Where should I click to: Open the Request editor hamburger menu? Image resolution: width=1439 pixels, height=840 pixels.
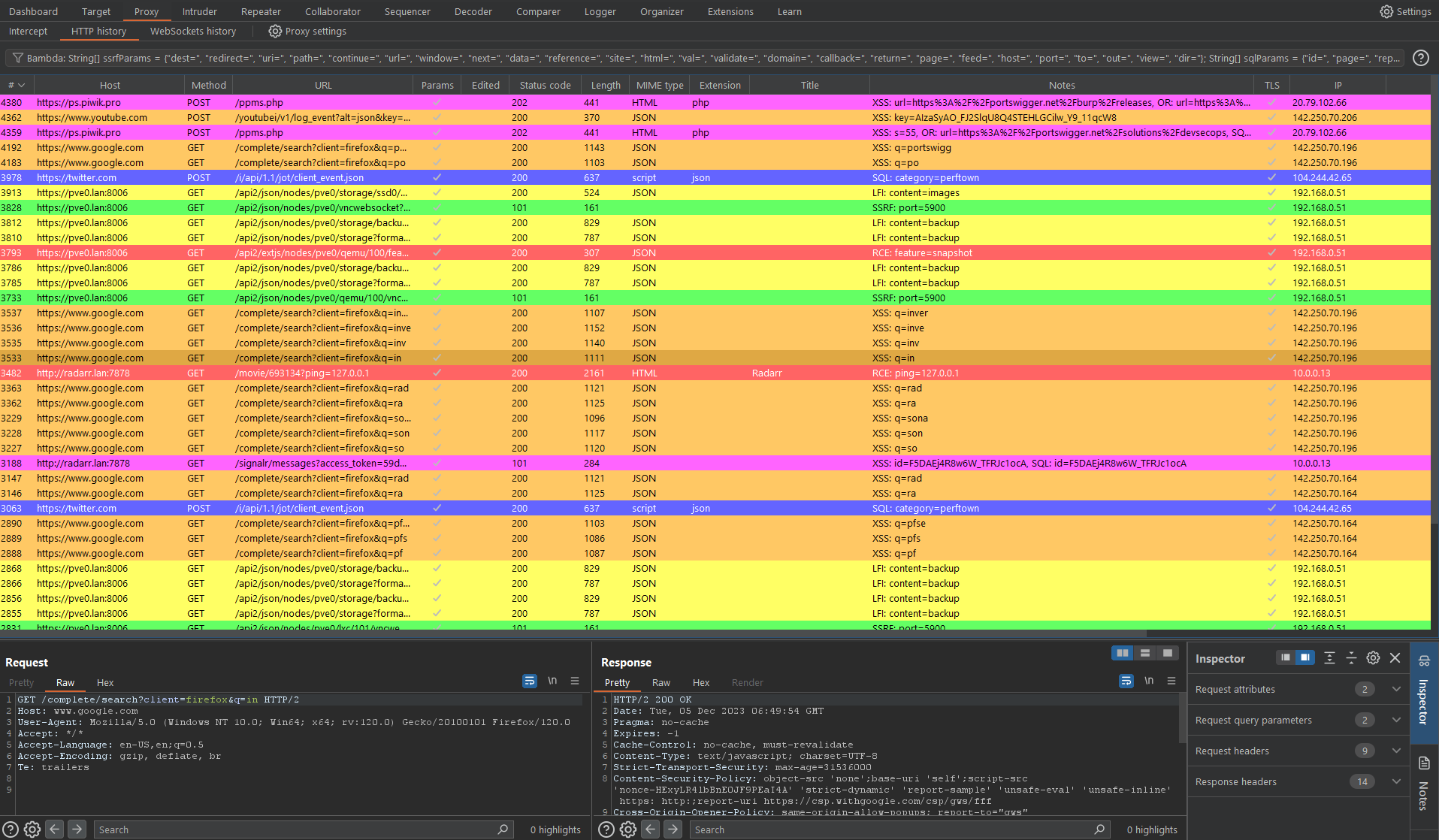pyautogui.click(x=575, y=681)
